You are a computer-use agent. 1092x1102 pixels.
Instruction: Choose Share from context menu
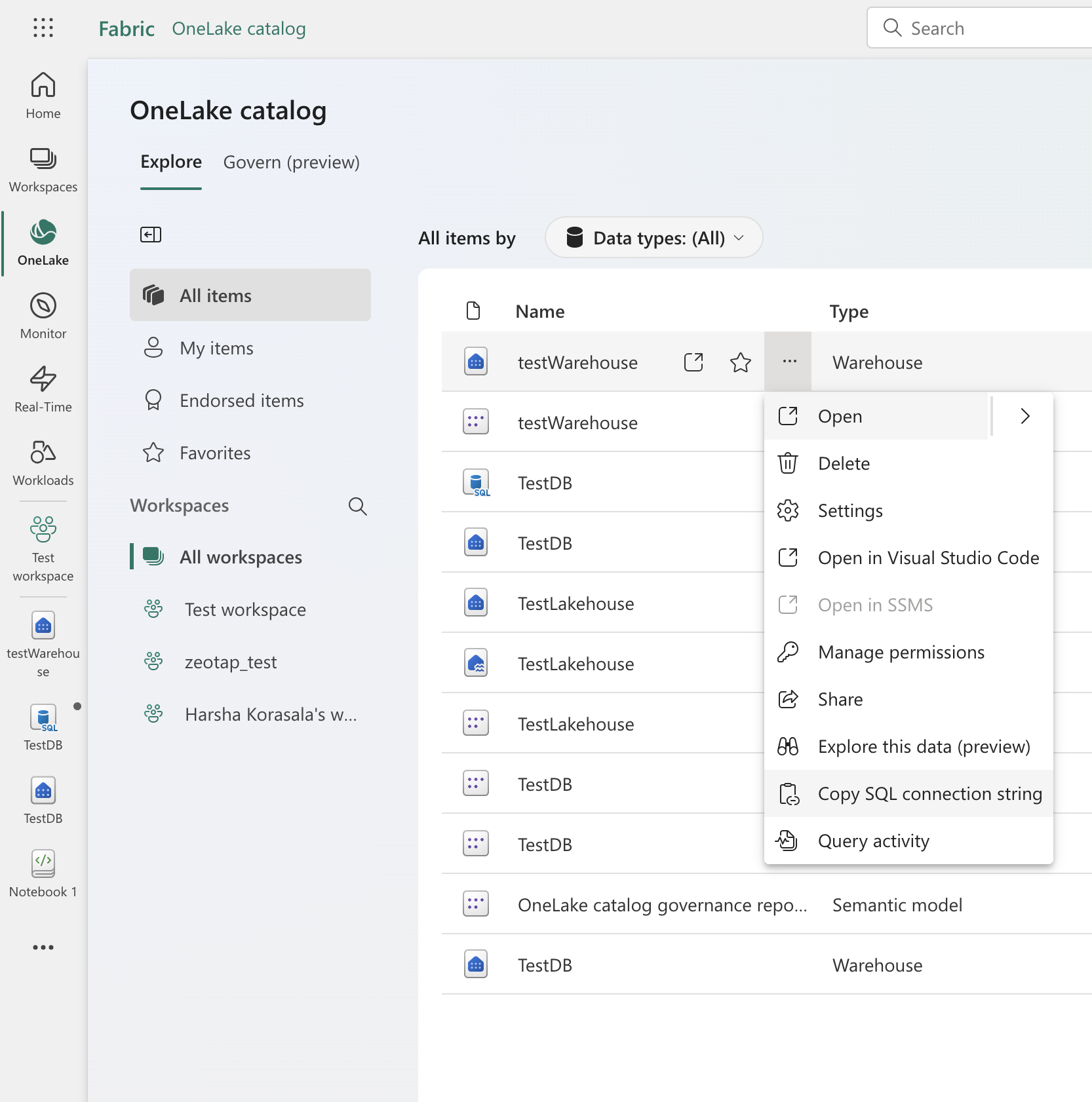coord(908,699)
